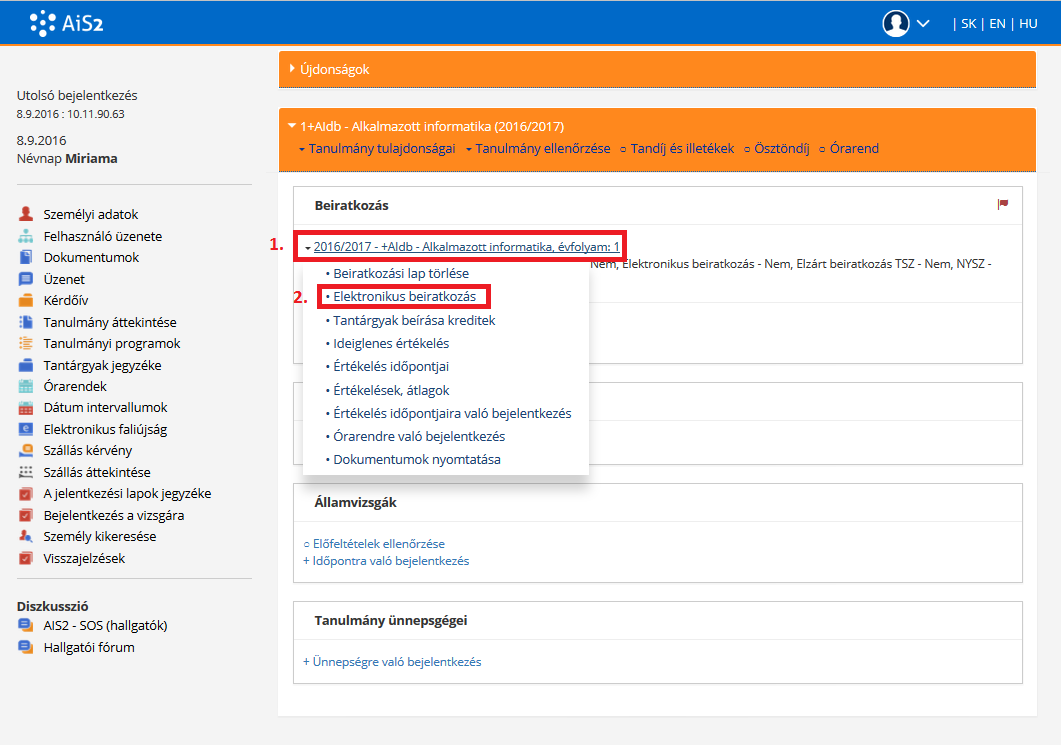Expand the Újdonságok panel

[x=329, y=69]
